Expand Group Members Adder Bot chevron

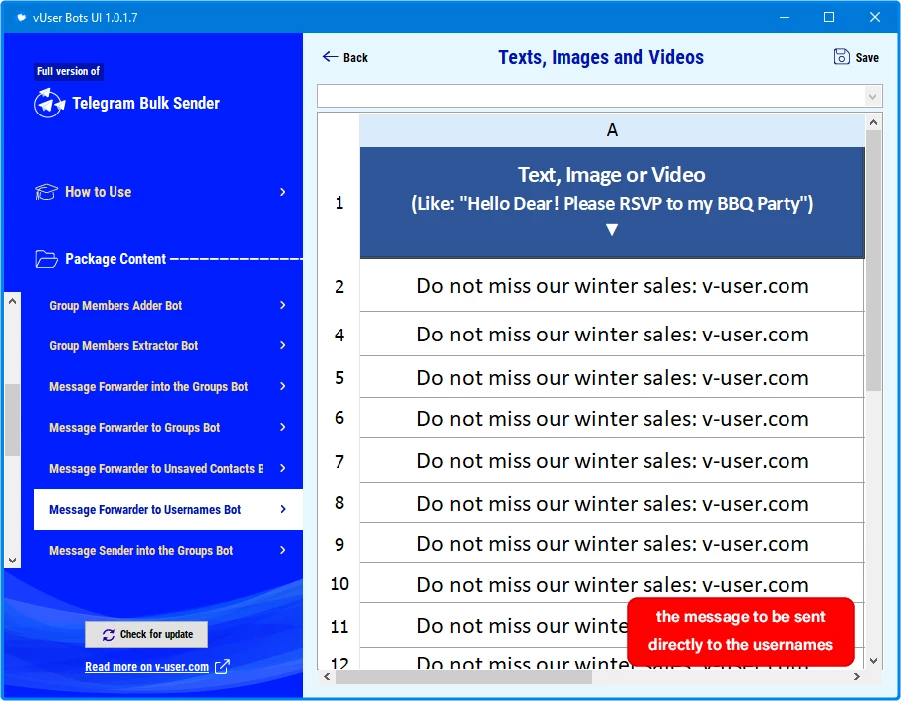pos(282,305)
